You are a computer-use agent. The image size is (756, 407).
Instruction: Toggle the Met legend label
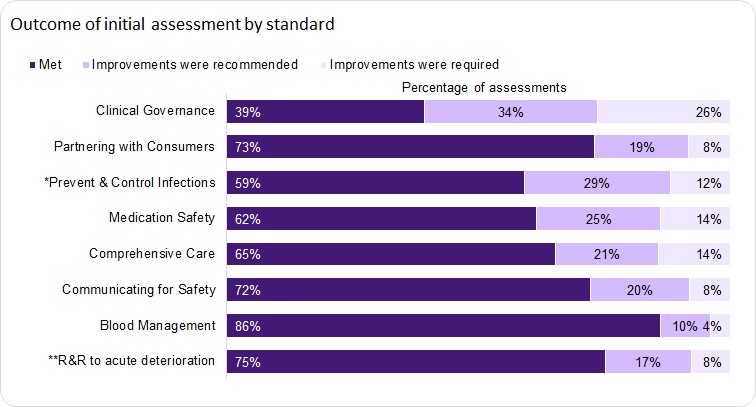[50, 65]
